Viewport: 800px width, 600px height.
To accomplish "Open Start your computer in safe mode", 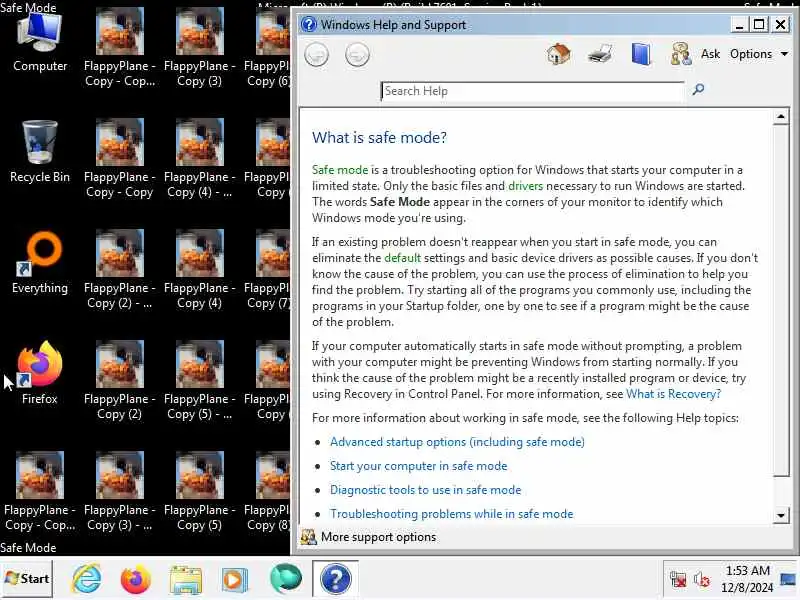I will [418, 466].
